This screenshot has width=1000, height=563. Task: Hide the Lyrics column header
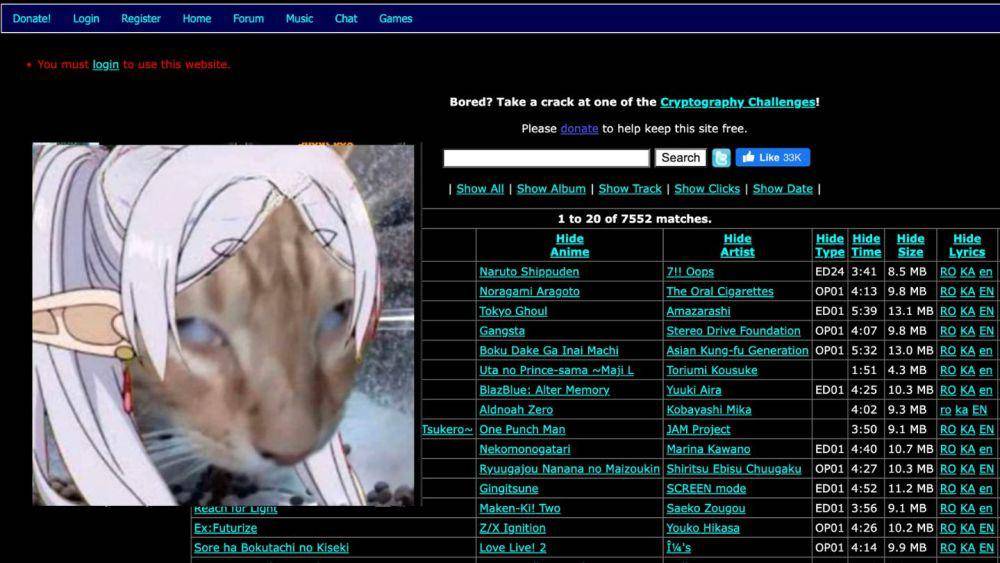coord(967,245)
